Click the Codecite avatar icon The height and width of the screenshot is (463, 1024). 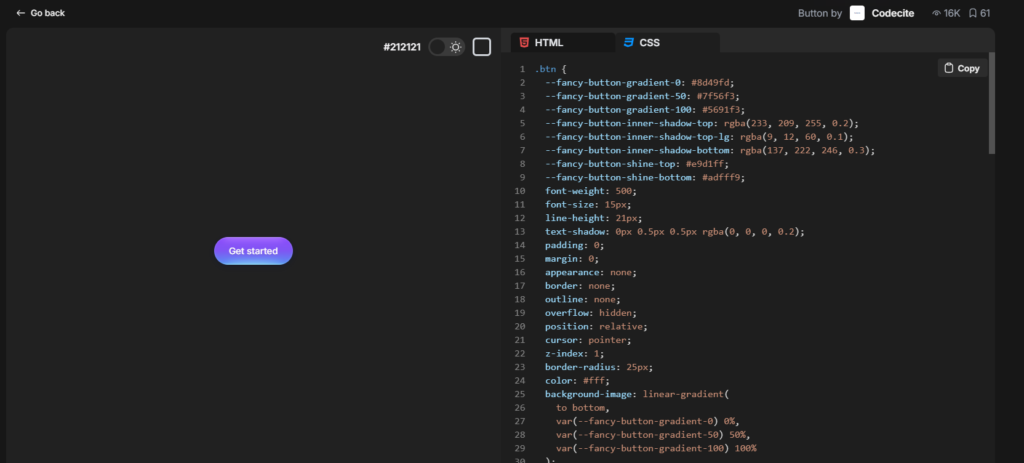[x=857, y=13]
